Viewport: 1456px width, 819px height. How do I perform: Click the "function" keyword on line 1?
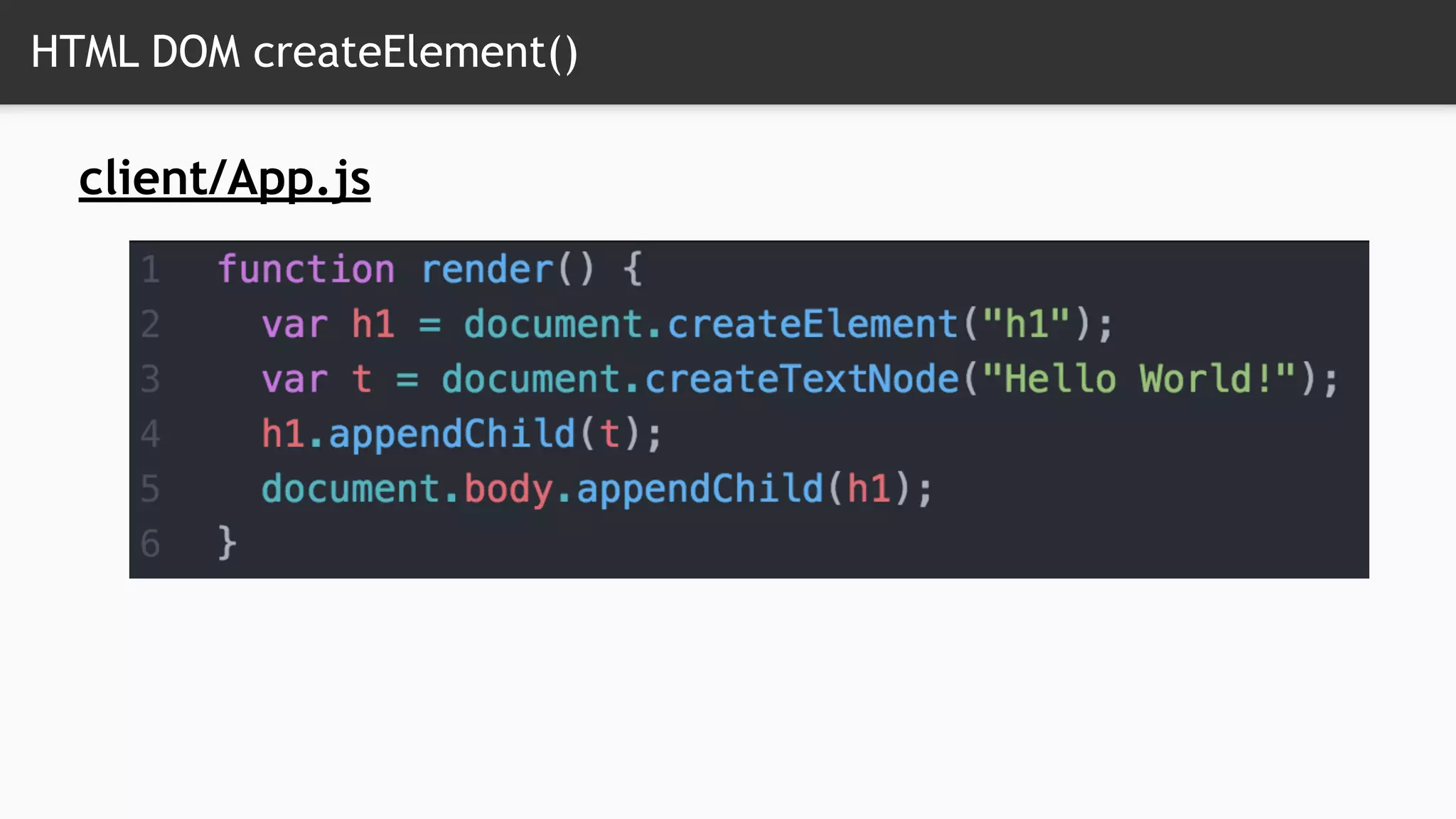tap(306, 269)
